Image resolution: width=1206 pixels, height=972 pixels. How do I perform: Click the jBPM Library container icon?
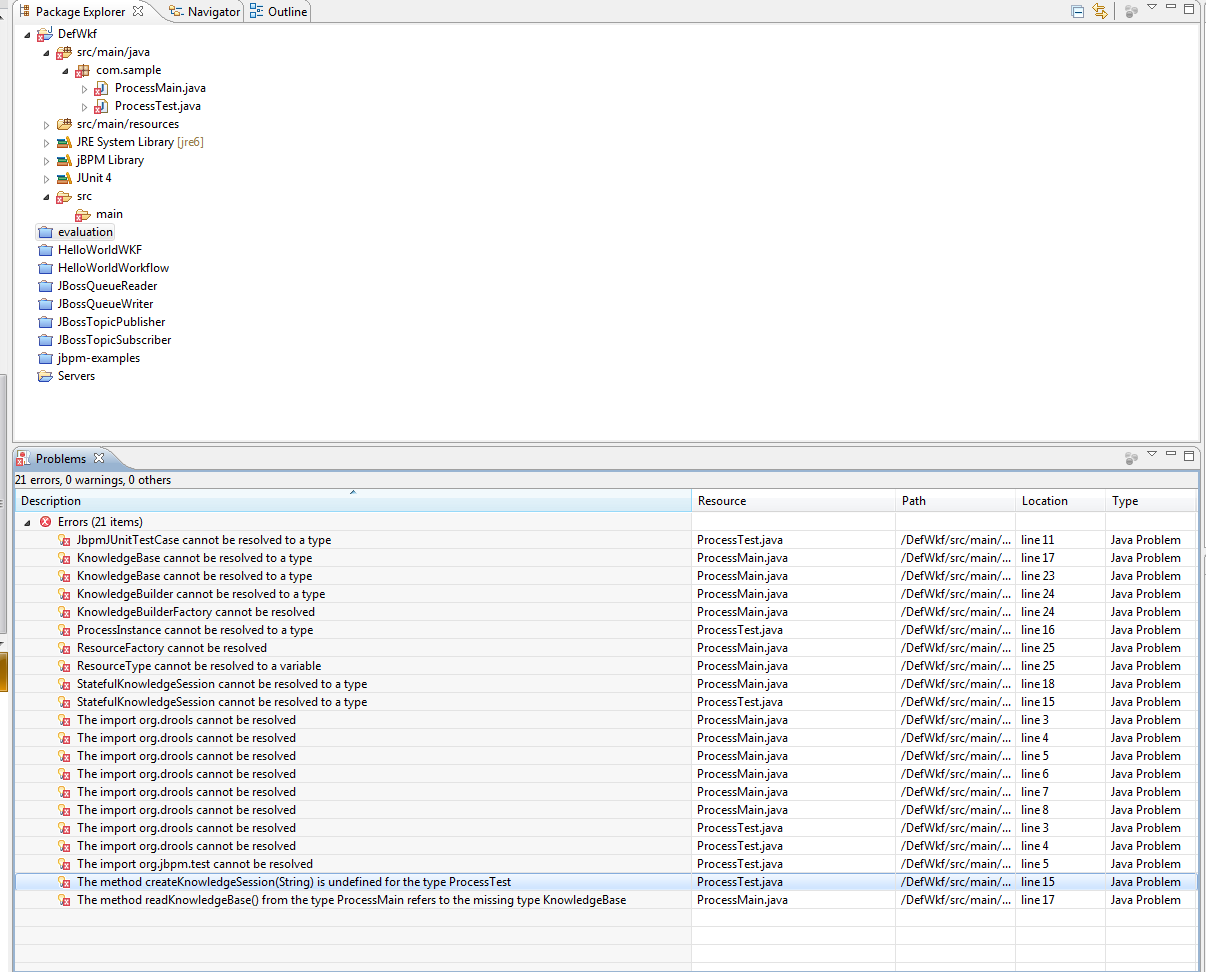pyautogui.click(x=63, y=160)
